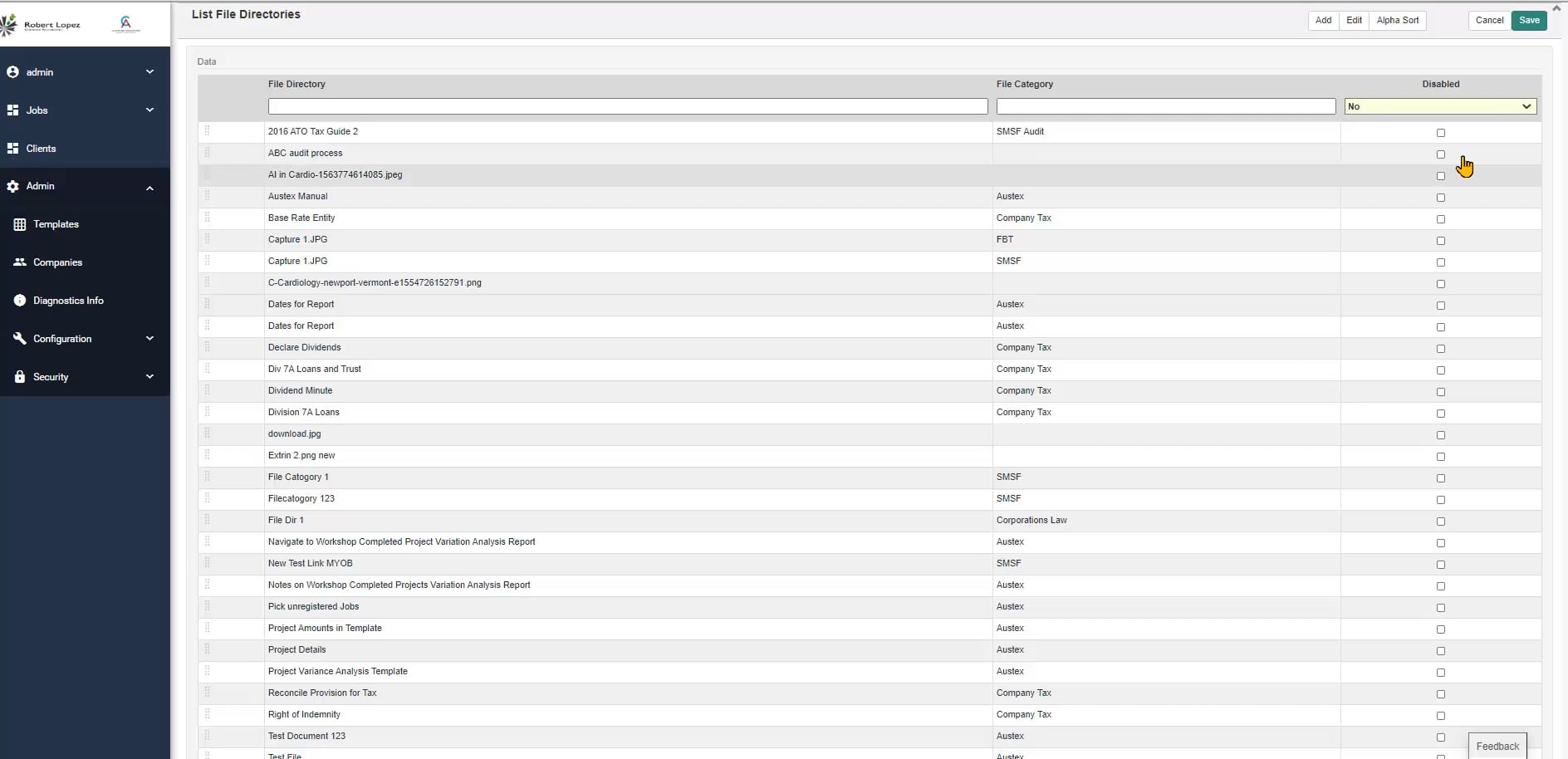Expand the Jobs menu chevron
1568x759 pixels.
coord(149,110)
